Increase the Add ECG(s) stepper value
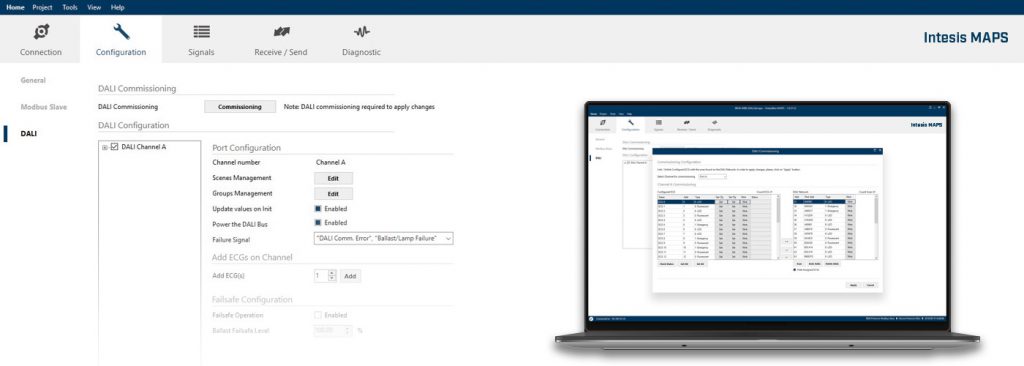This screenshot has height=366, width=1024. [332, 273]
